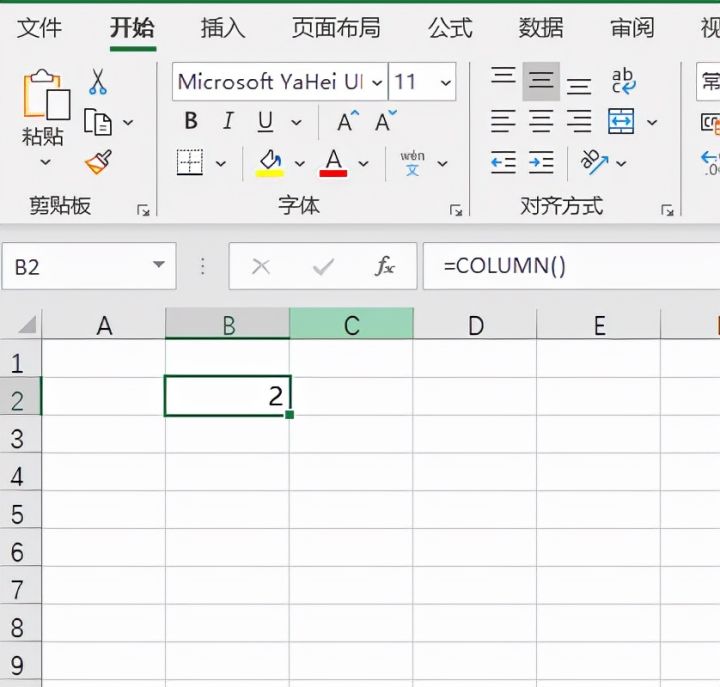Screen dimensions: 720x687
Task: Click the phonetic guide wén icon
Action: tap(412, 163)
